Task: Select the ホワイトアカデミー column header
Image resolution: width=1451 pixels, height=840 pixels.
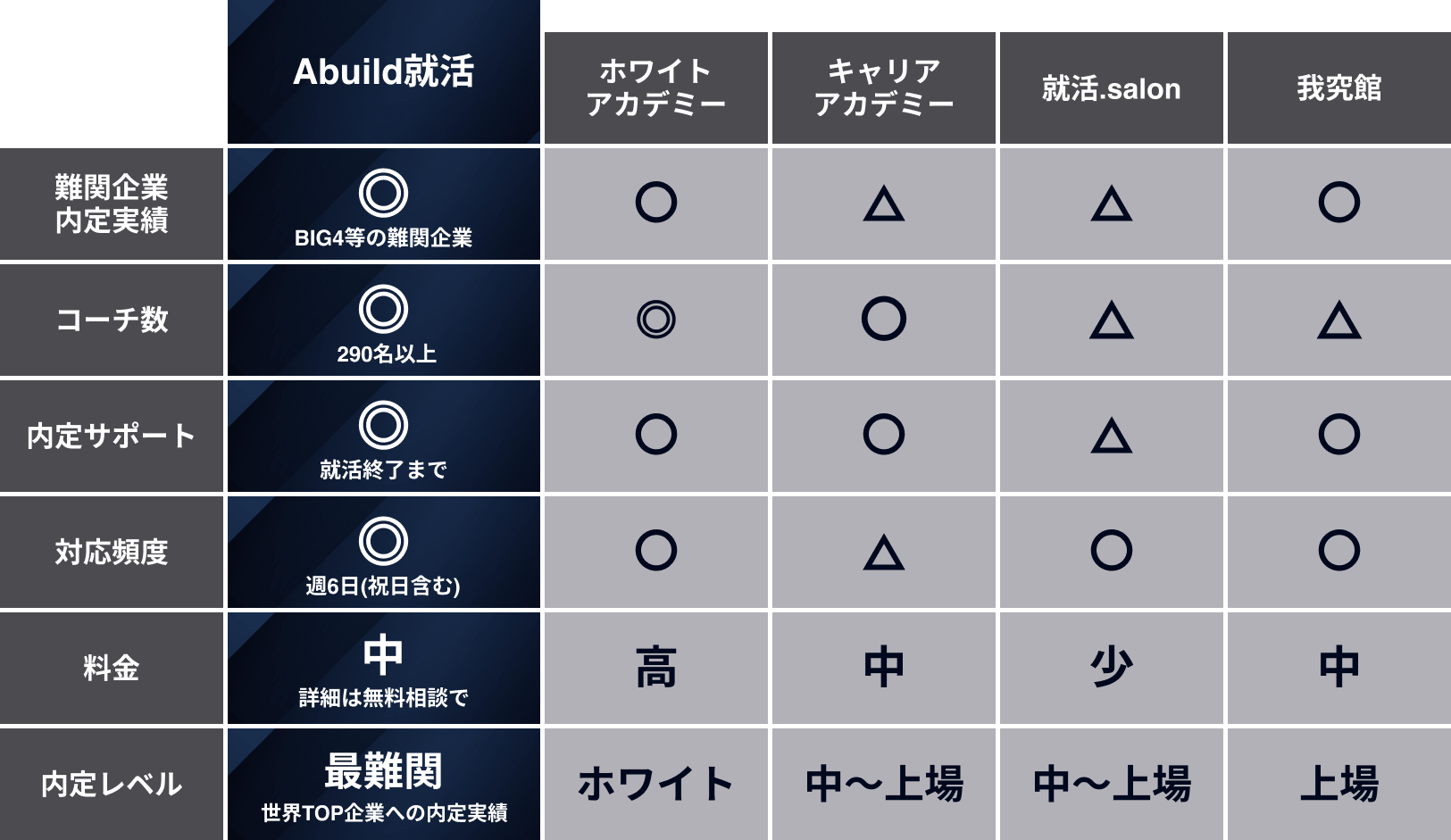Action: (656, 87)
